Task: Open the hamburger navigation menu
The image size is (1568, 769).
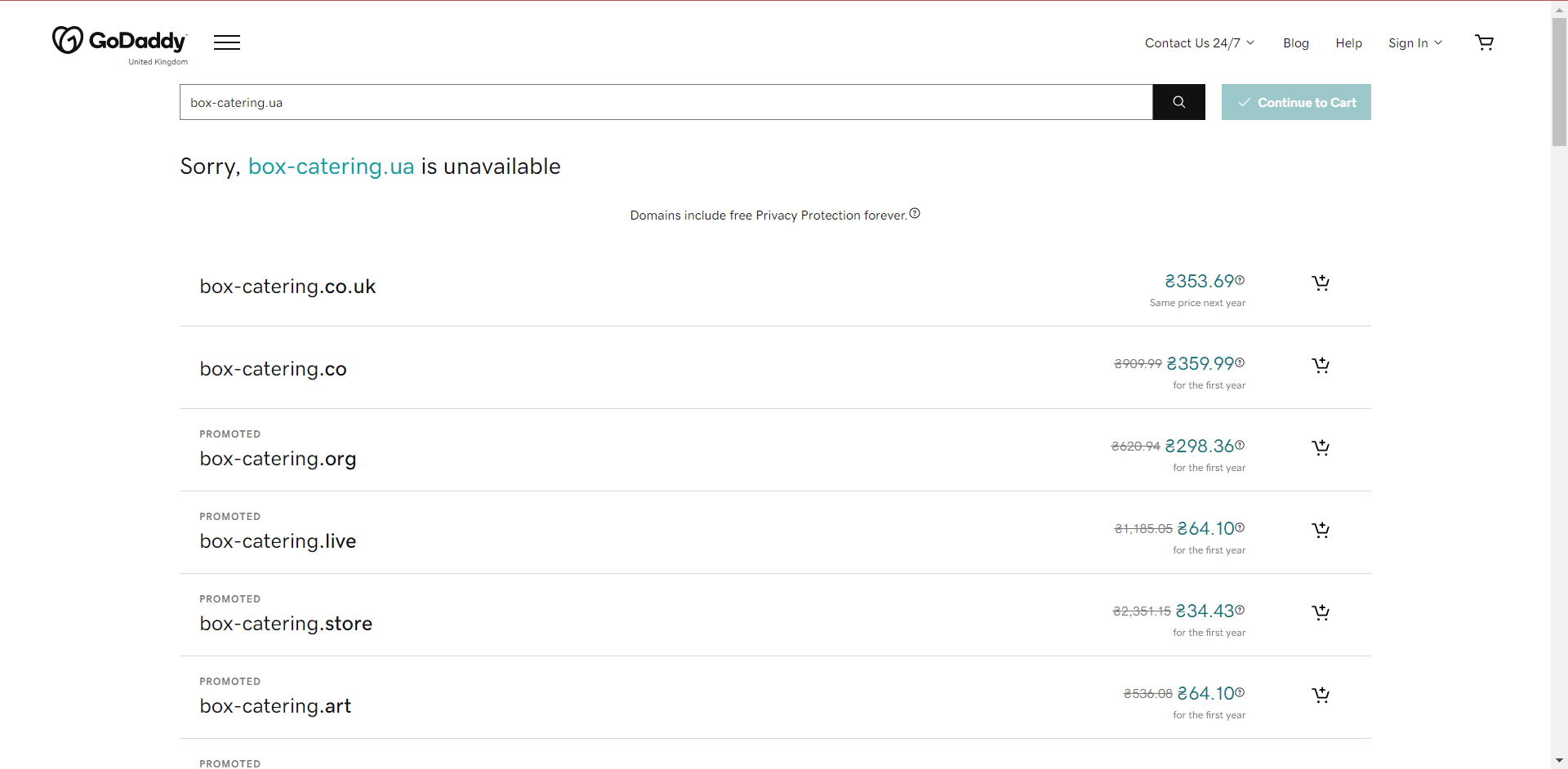Action: click(x=227, y=42)
